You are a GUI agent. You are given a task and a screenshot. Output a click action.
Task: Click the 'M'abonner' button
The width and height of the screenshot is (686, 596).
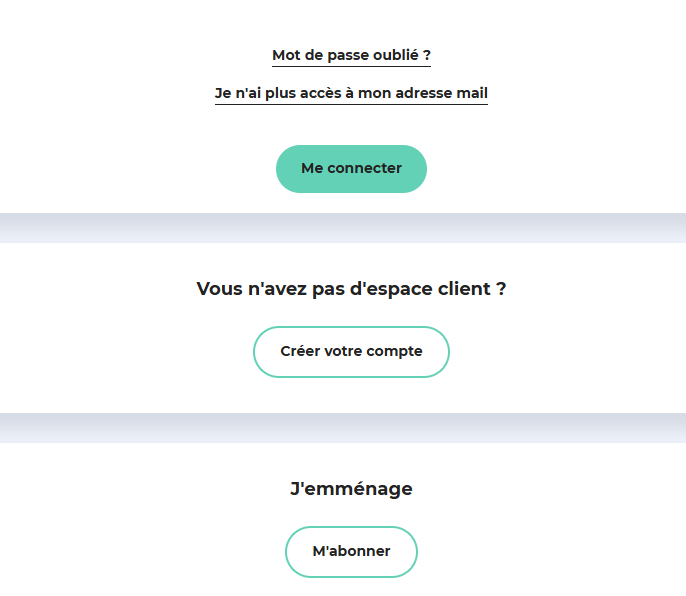(351, 552)
